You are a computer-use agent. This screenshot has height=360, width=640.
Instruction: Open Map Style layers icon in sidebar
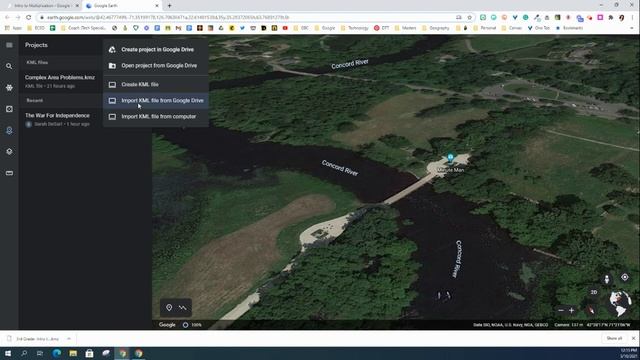click(x=9, y=151)
